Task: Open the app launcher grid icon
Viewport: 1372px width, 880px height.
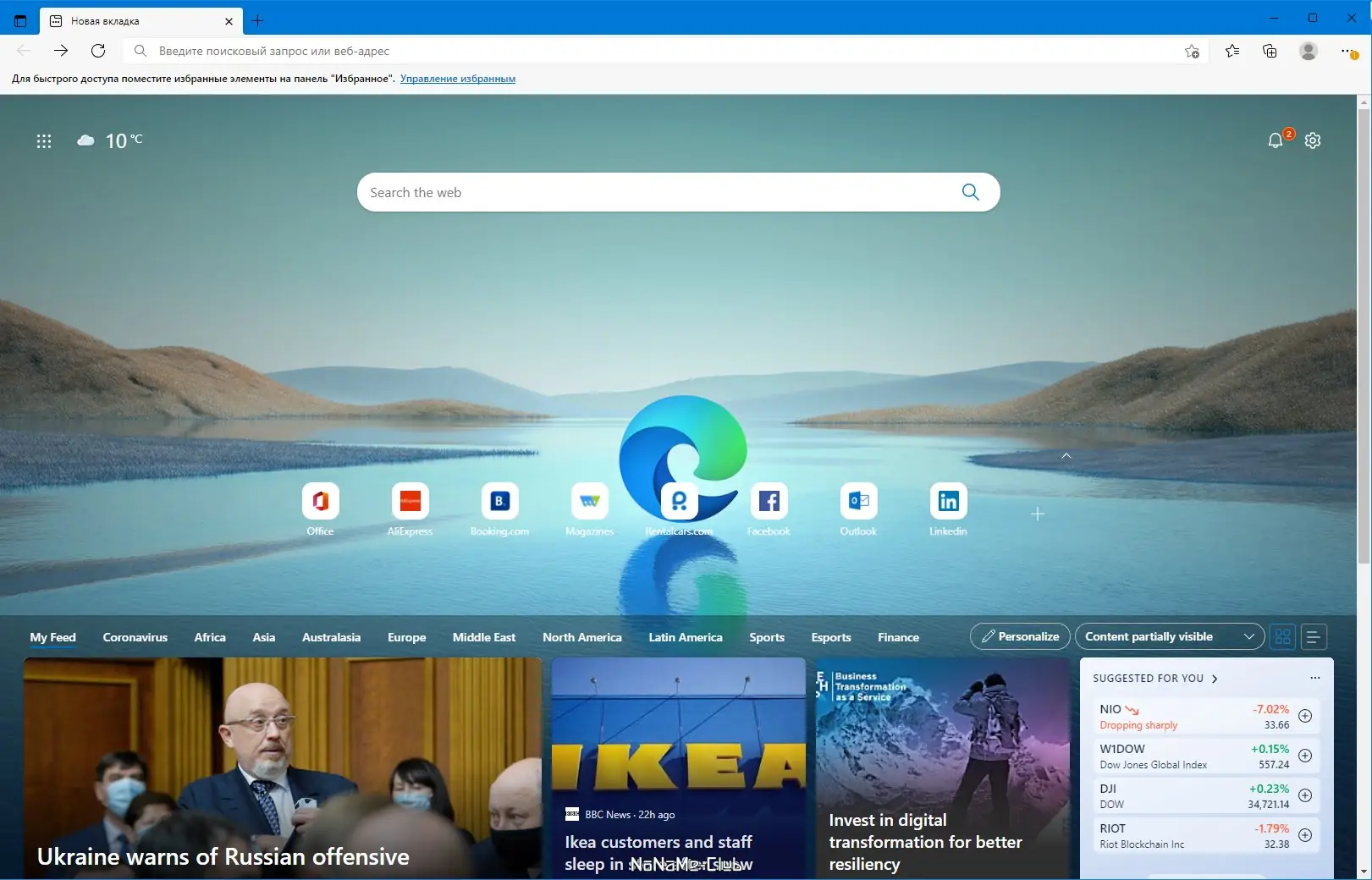Action: (x=44, y=141)
